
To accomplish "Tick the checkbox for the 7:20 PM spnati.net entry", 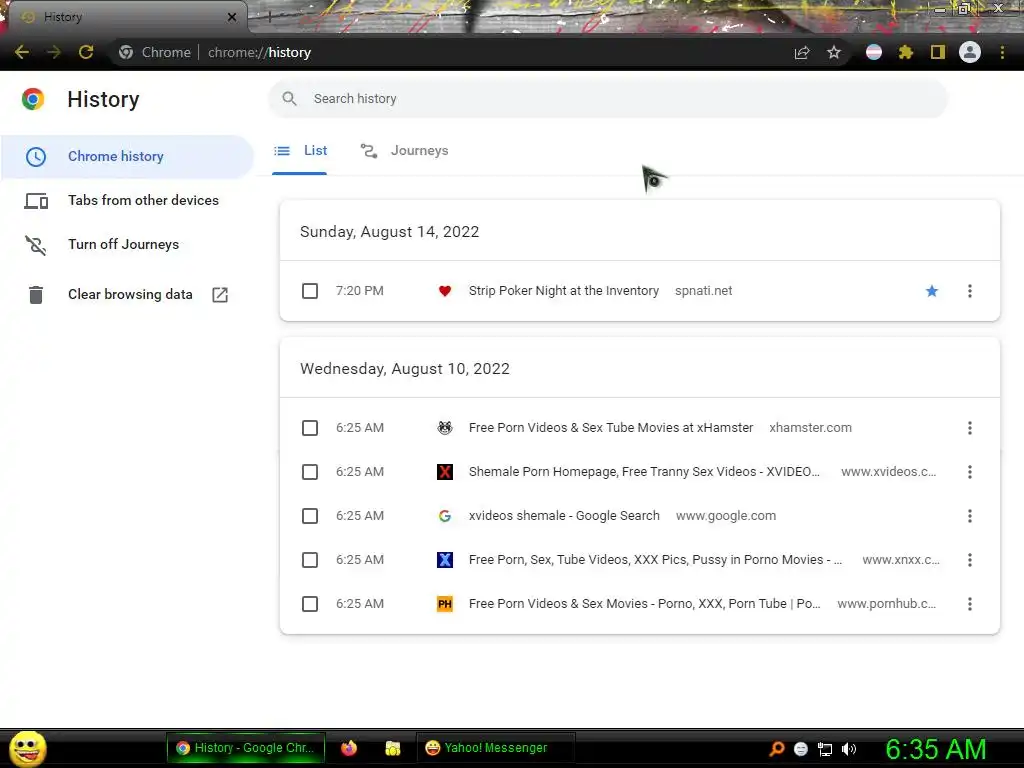I will click(310, 291).
